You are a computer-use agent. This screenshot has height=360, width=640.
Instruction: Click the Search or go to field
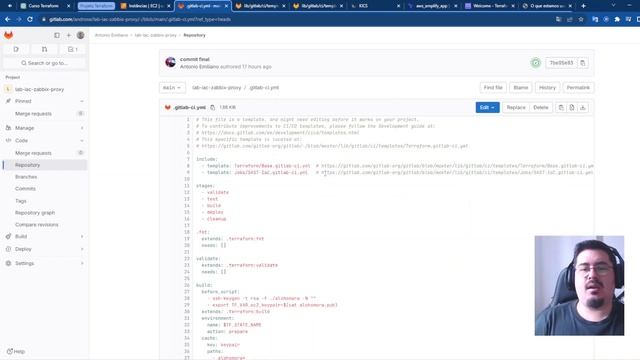point(44,63)
